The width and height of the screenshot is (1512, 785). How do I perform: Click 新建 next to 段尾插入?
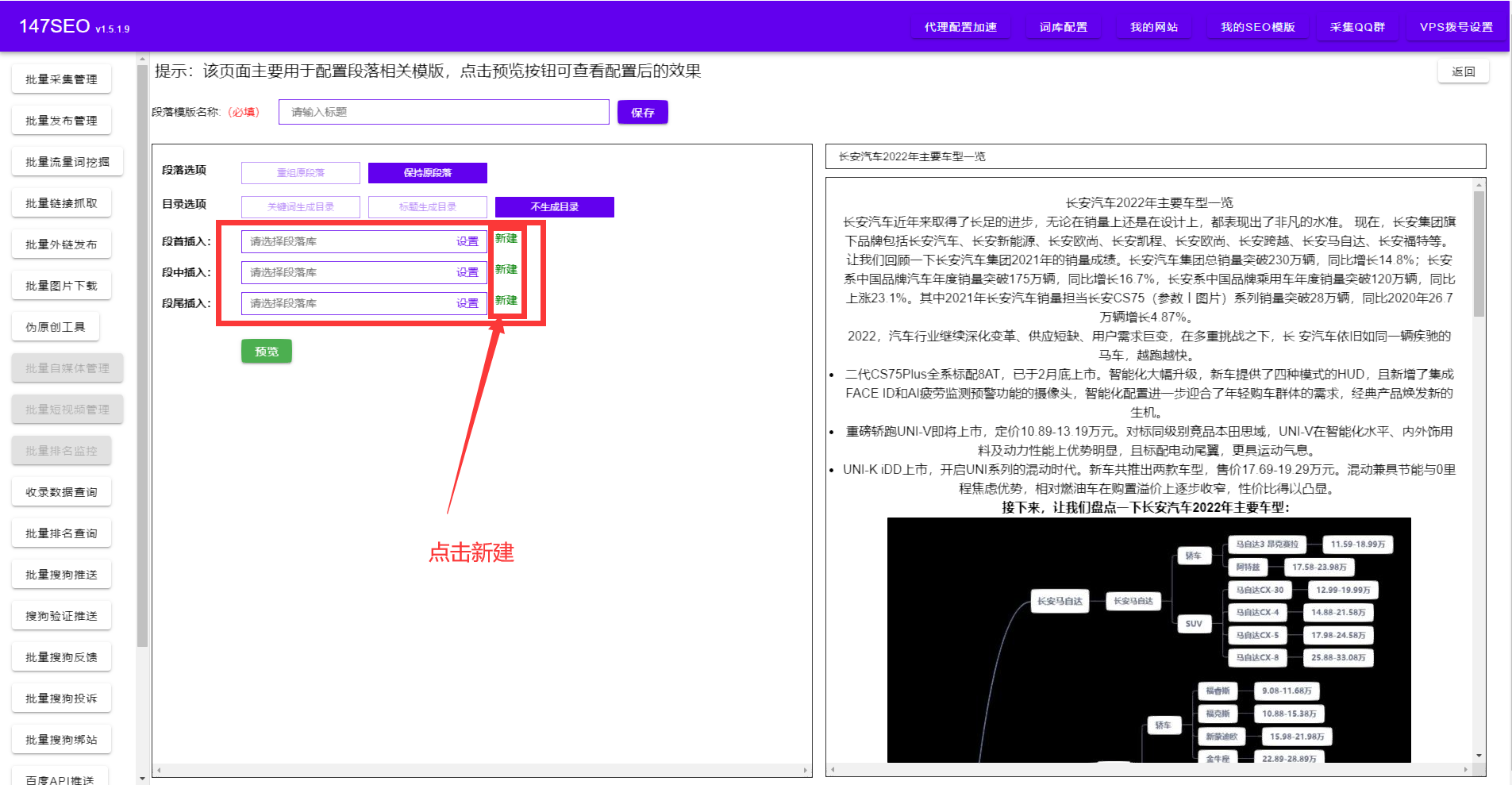pos(506,300)
